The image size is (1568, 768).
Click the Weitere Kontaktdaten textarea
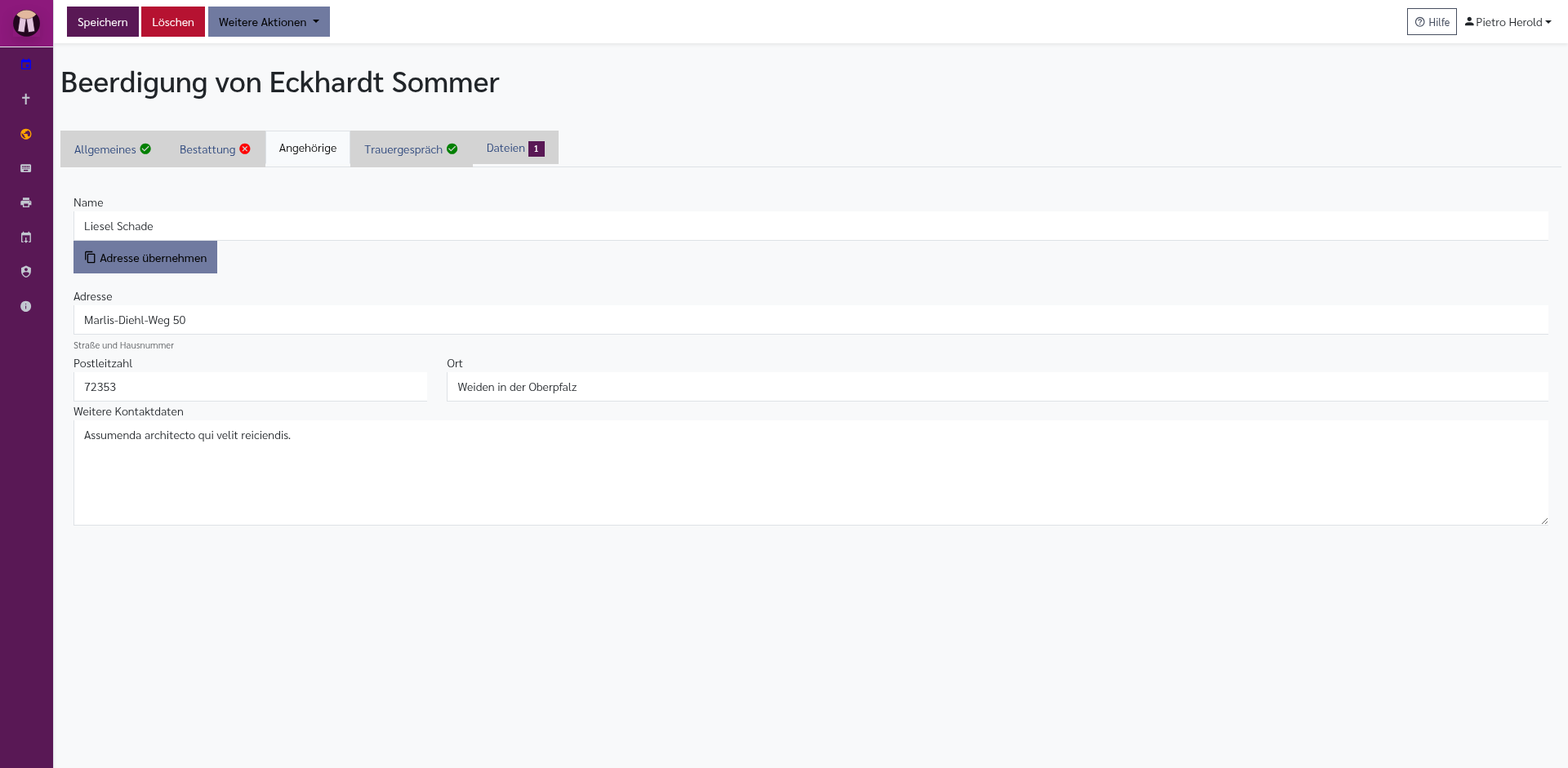[x=811, y=473]
